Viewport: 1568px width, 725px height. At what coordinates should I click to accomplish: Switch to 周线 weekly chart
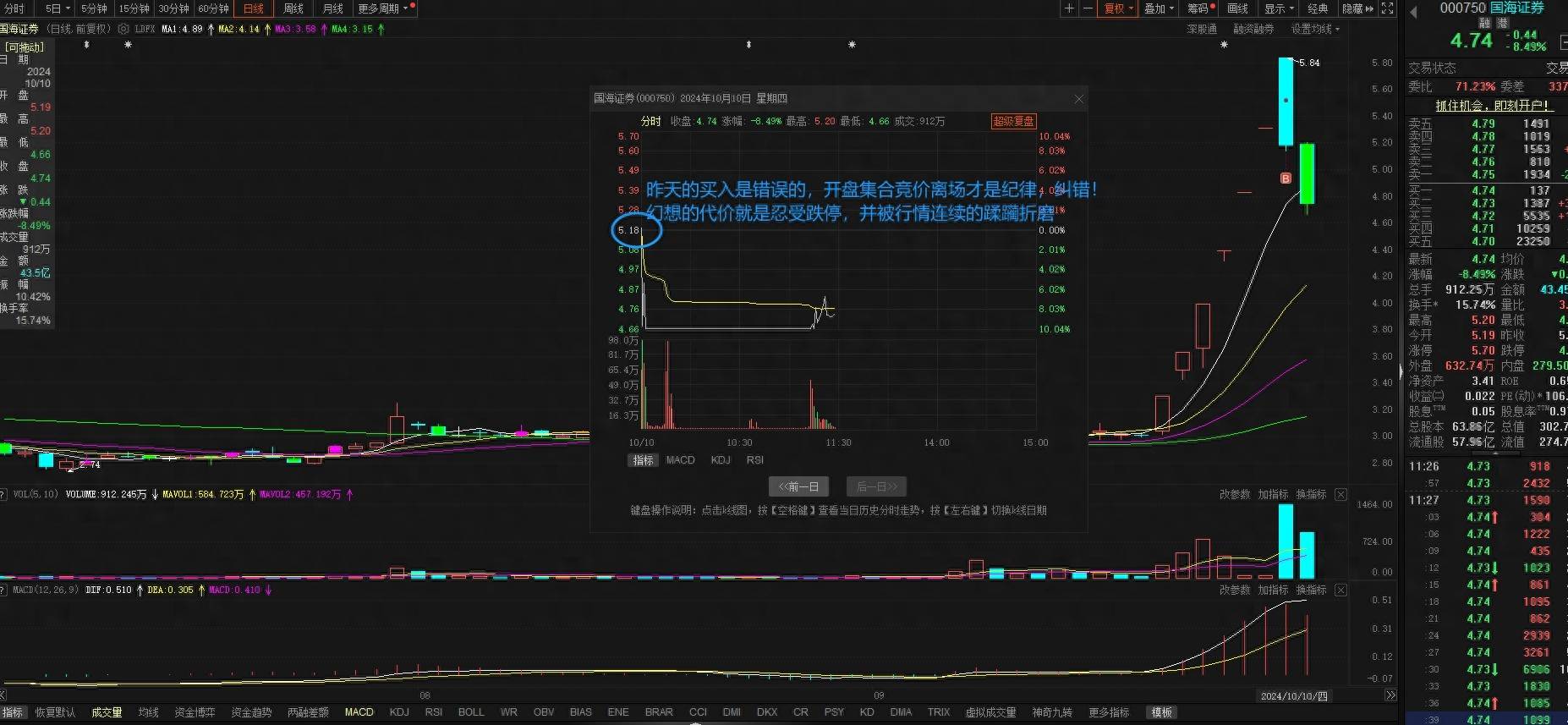click(x=293, y=8)
